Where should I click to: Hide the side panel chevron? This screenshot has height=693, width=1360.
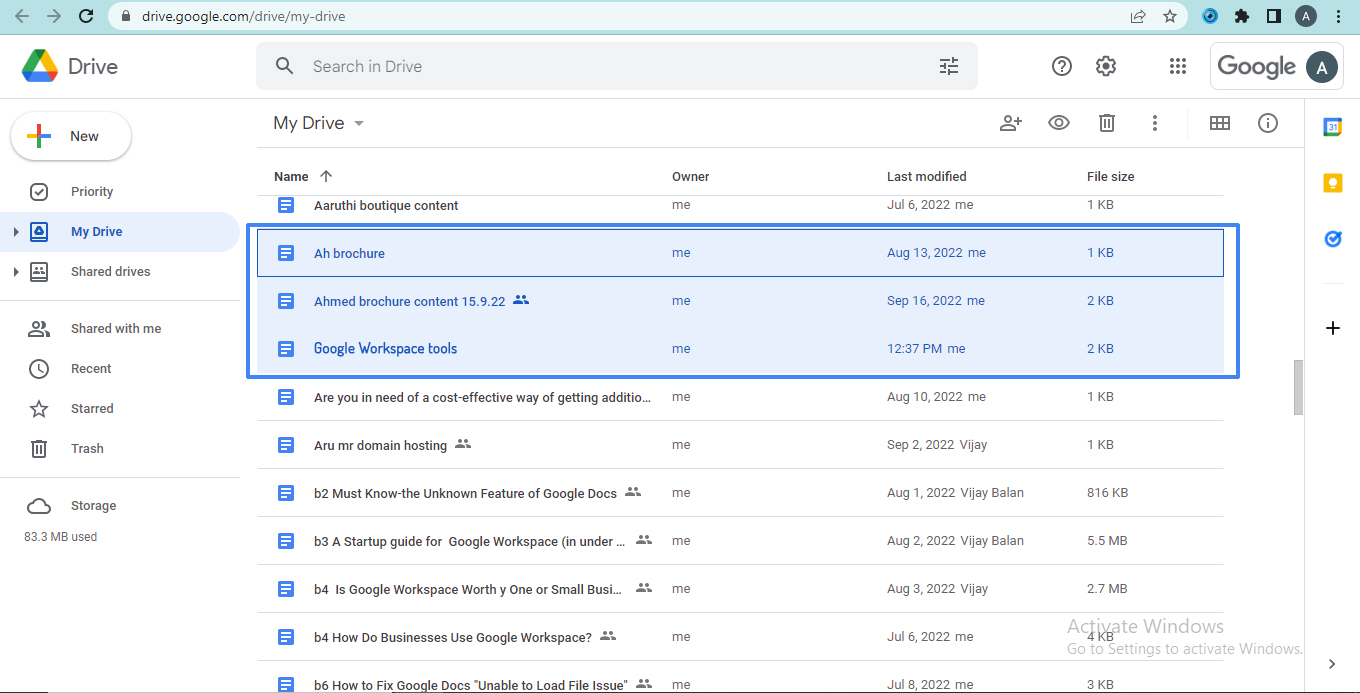(1332, 664)
